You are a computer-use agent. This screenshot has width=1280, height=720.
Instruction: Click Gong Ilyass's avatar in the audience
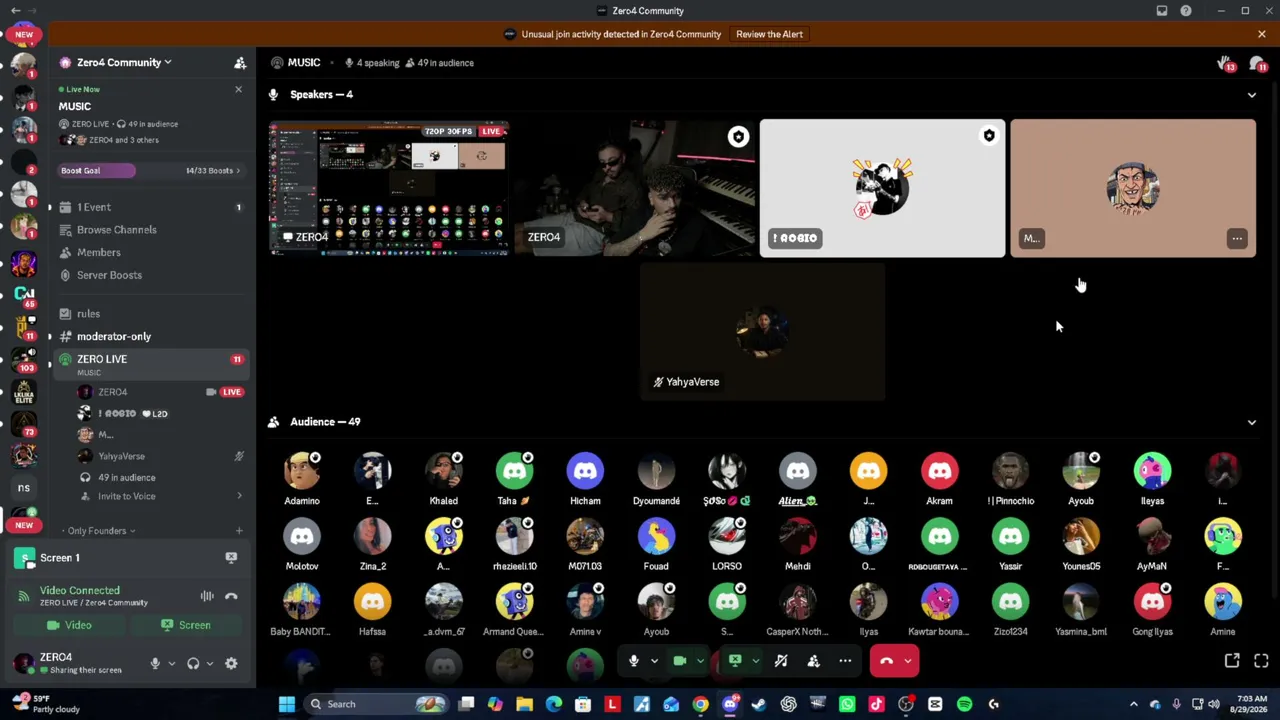tap(1152, 602)
